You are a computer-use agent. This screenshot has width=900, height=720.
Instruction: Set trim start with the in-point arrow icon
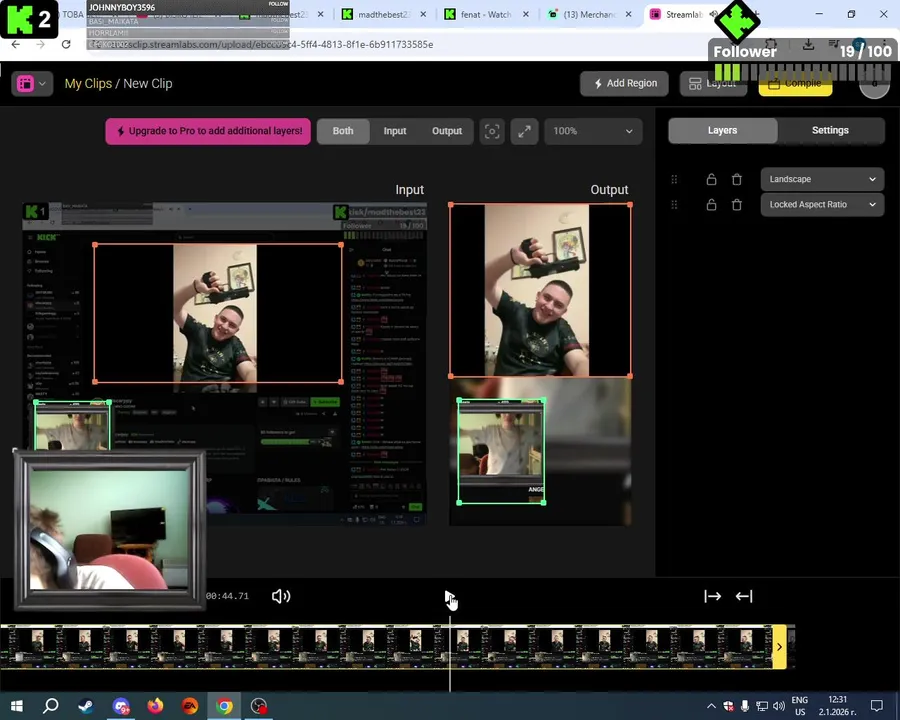point(712,597)
